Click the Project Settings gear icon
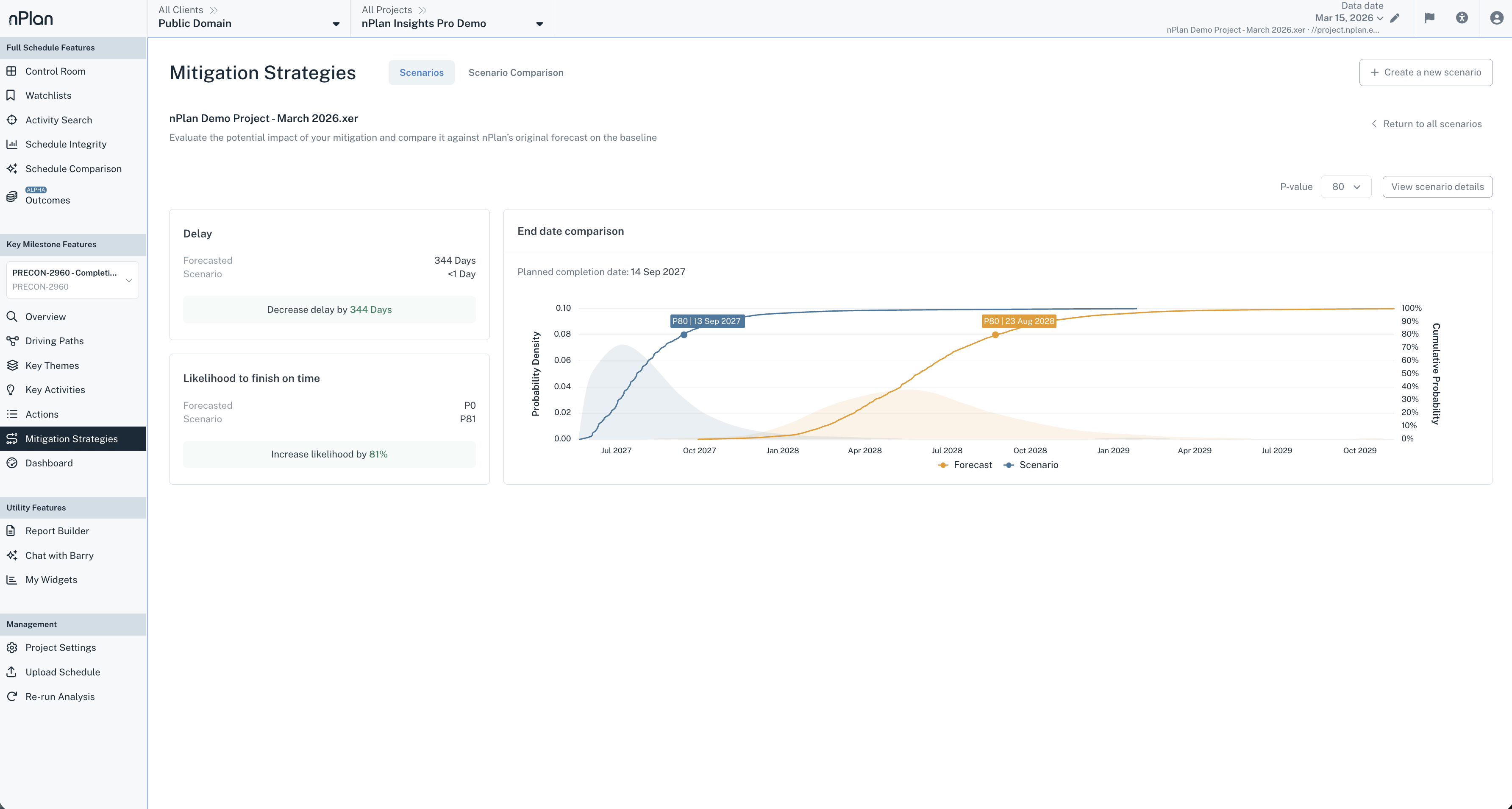Screen dimensions: 1512x809 tap(11, 647)
